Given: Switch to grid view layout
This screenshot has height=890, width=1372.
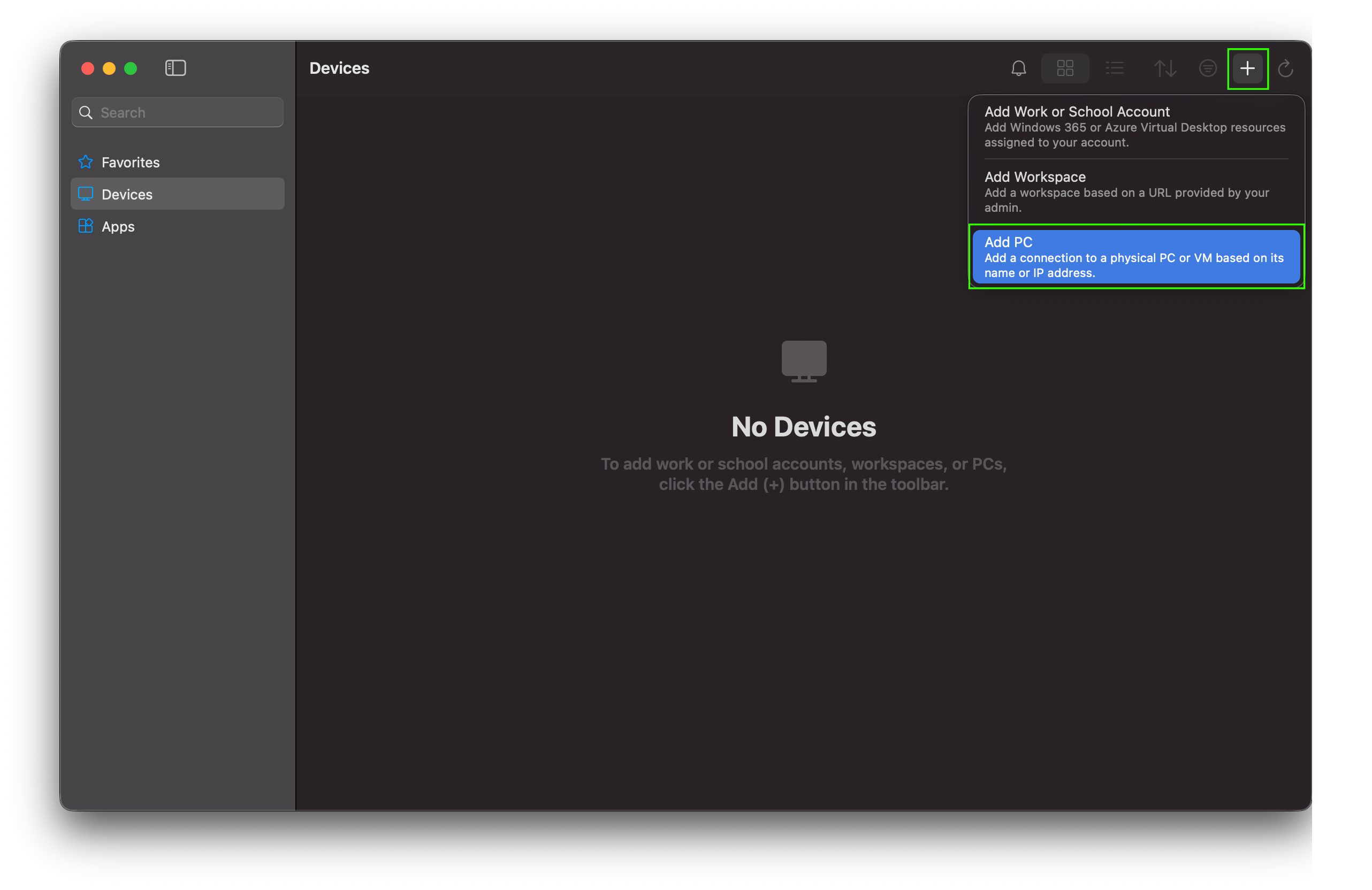Looking at the screenshot, I should [1065, 68].
